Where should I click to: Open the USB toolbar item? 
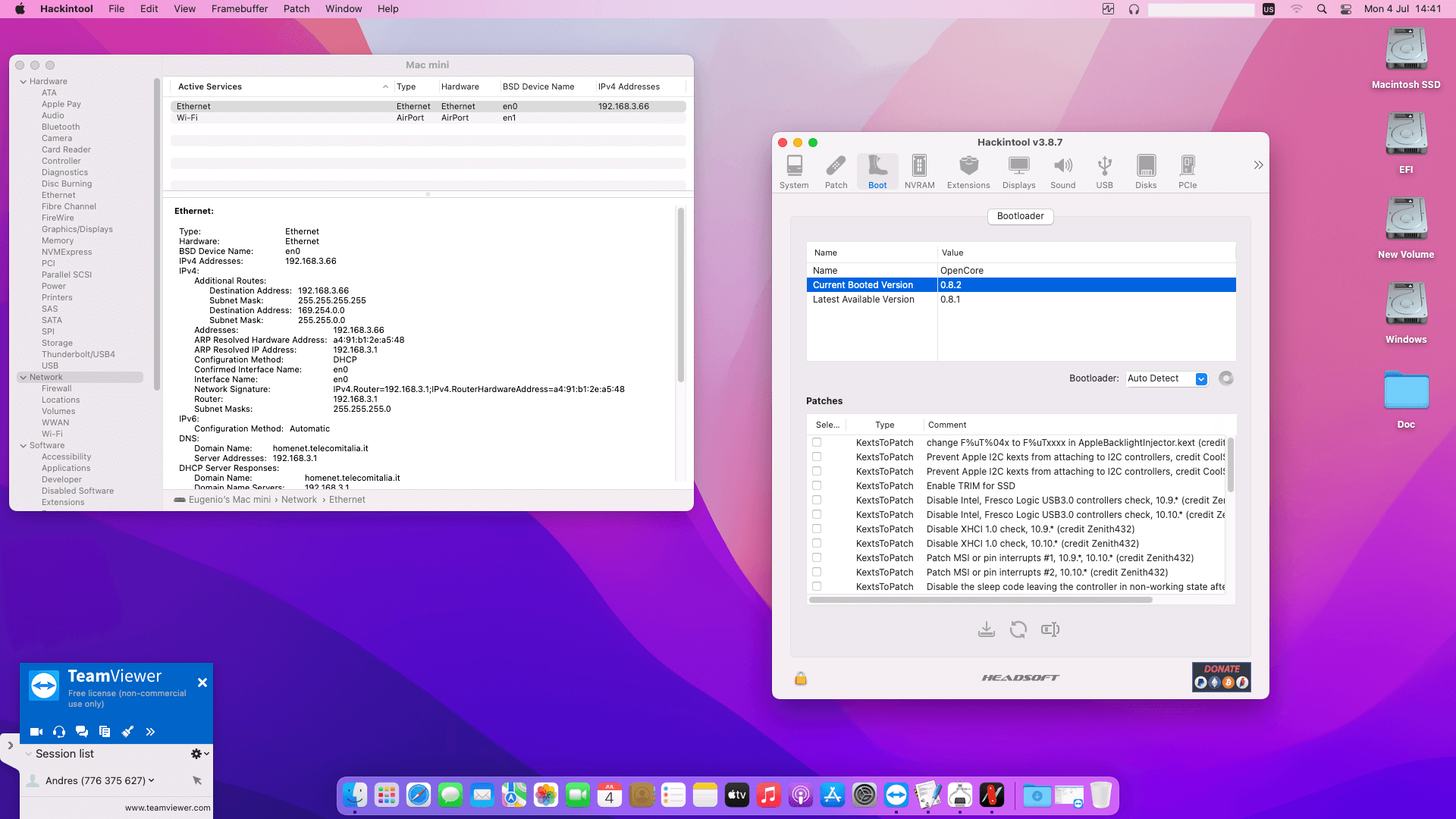1104,172
